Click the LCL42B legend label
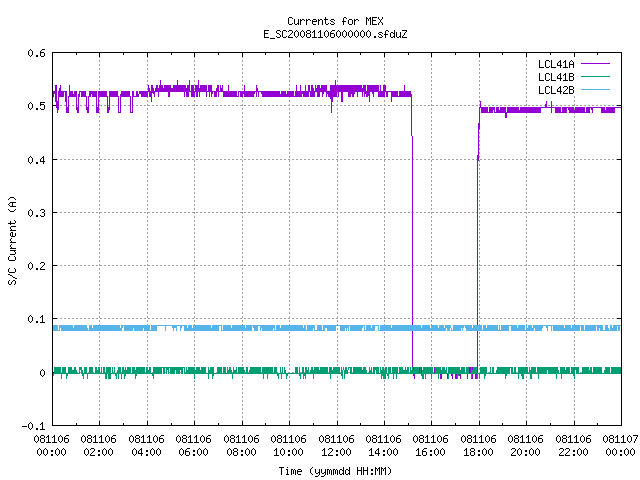Screen dimensions: 640x480 click(556, 90)
